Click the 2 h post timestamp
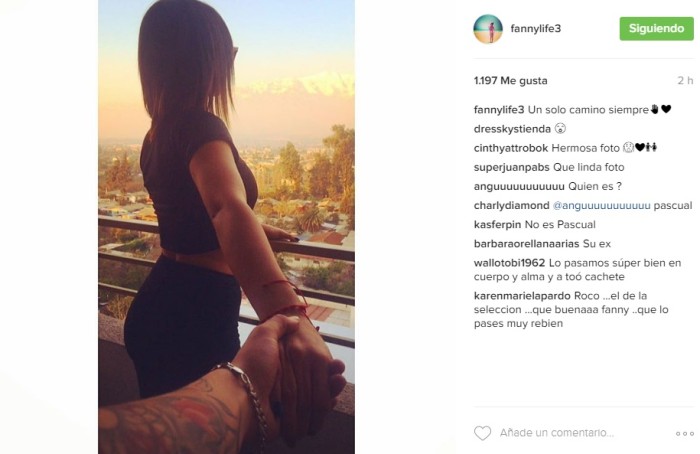The width and height of the screenshot is (700, 454). coord(685,81)
